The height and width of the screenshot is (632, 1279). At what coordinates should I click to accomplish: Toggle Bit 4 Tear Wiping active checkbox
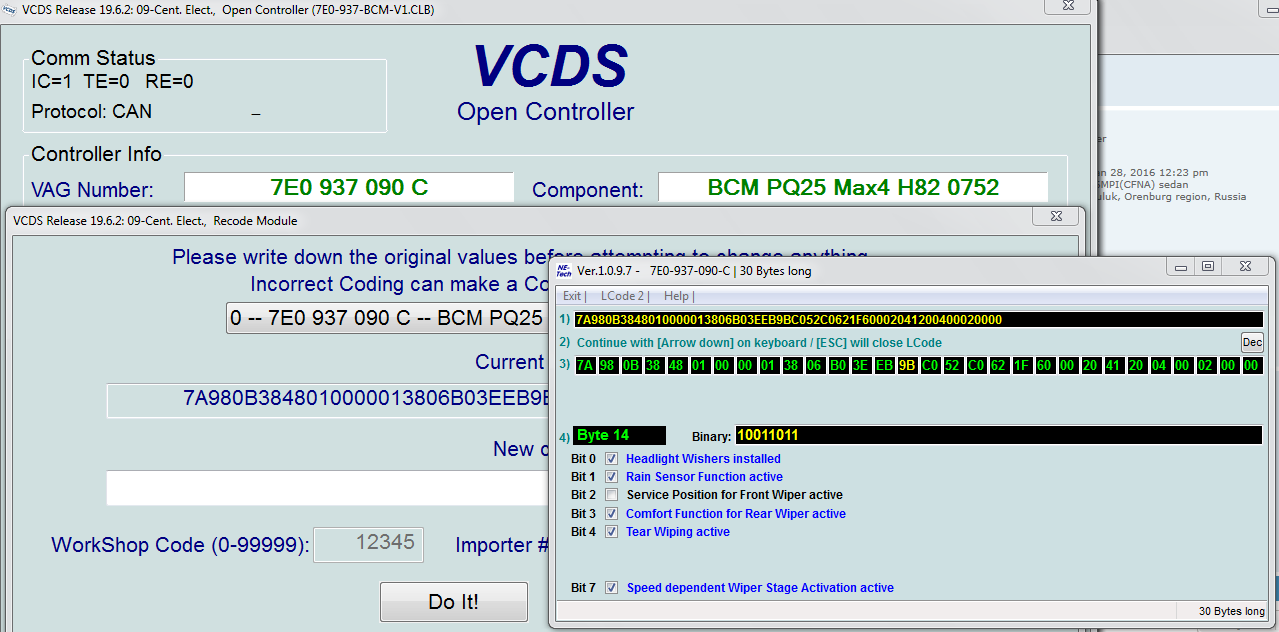point(612,532)
